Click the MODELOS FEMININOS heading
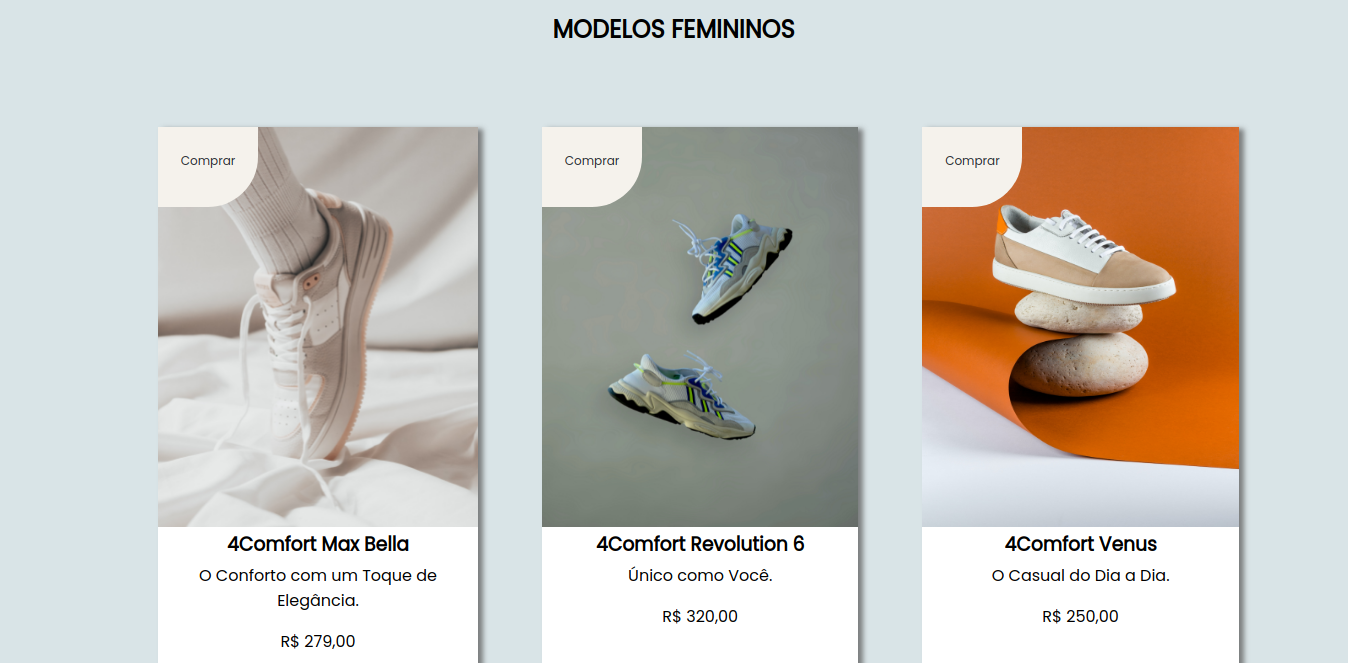This screenshot has height=663, width=1348. (x=674, y=29)
